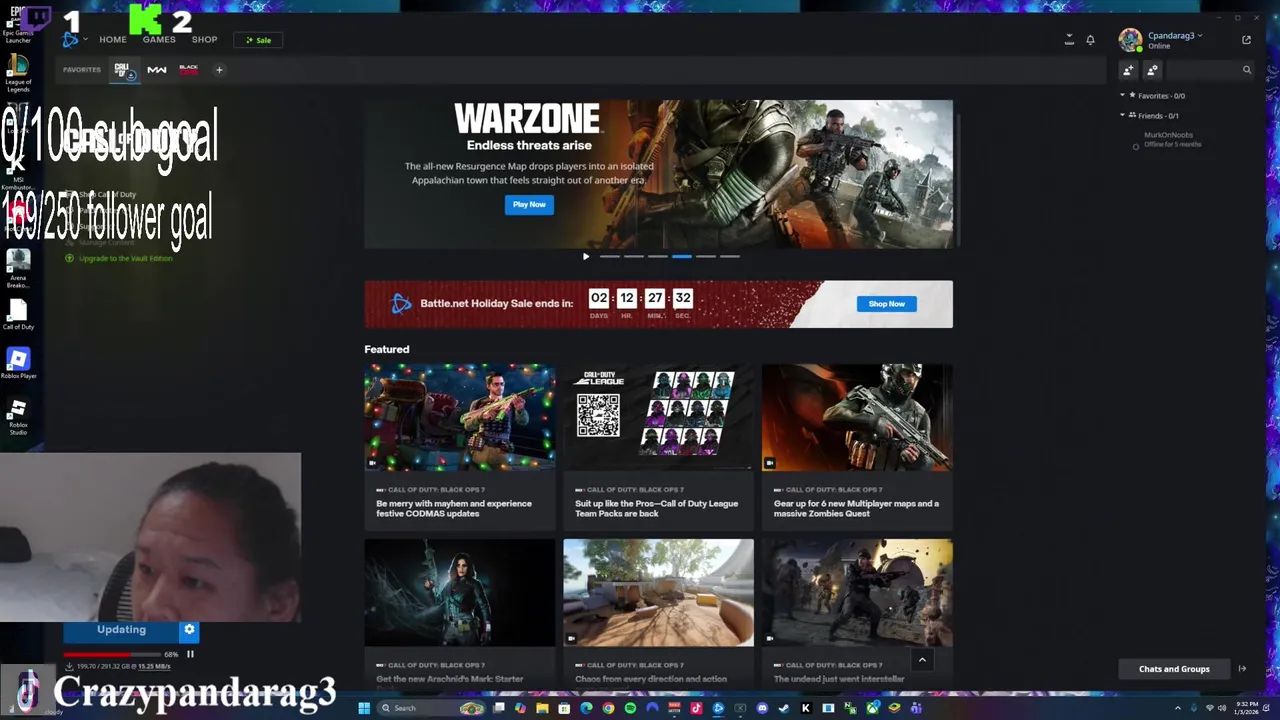The image size is (1280, 720).
Task: Click the scroll-to-top arrow button
Action: pyautogui.click(x=922, y=659)
